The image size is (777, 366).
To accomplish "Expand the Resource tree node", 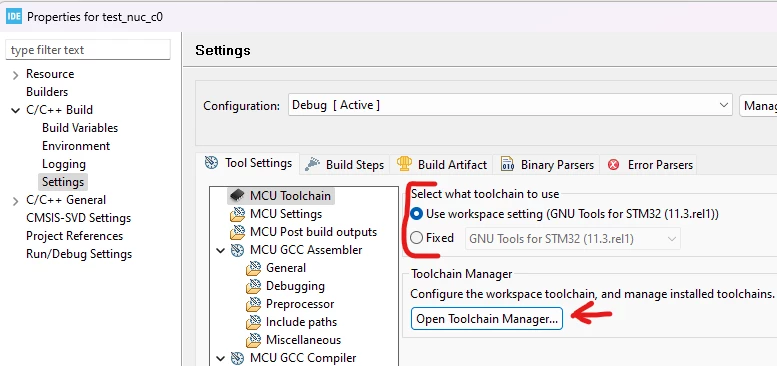I will 16,75.
